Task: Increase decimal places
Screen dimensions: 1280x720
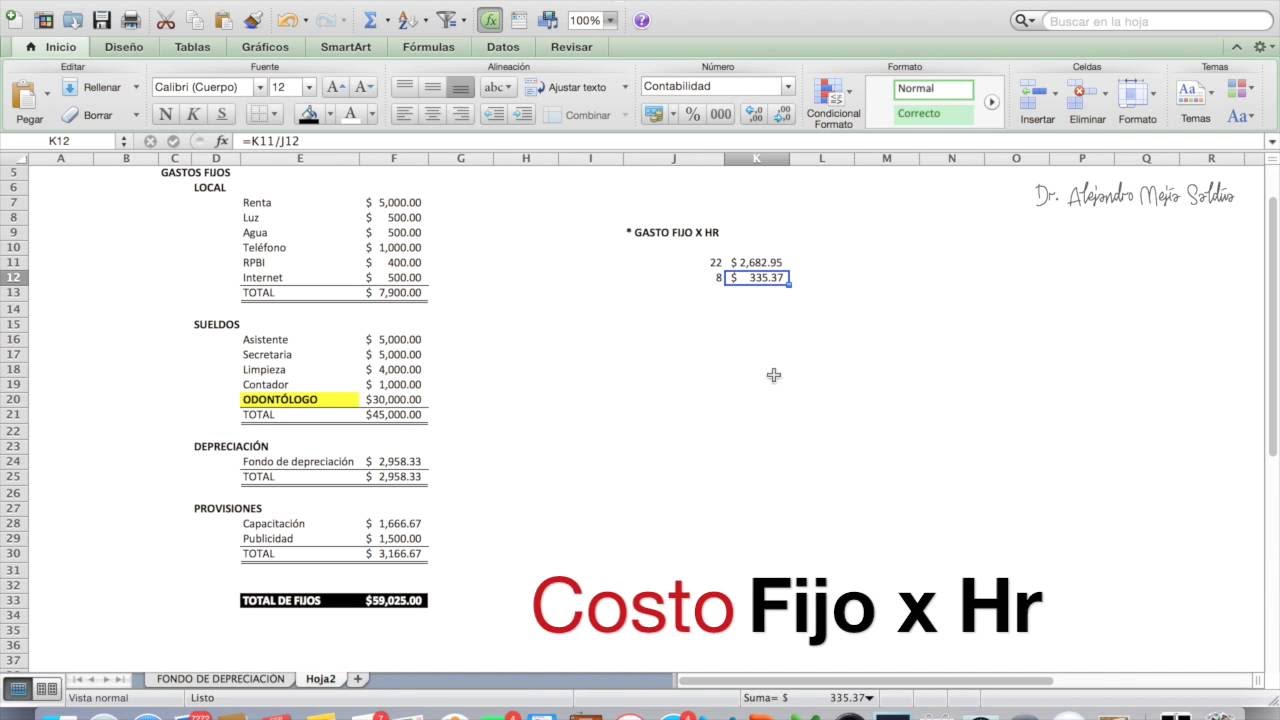Action: pyautogui.click(x=755, y=114)
